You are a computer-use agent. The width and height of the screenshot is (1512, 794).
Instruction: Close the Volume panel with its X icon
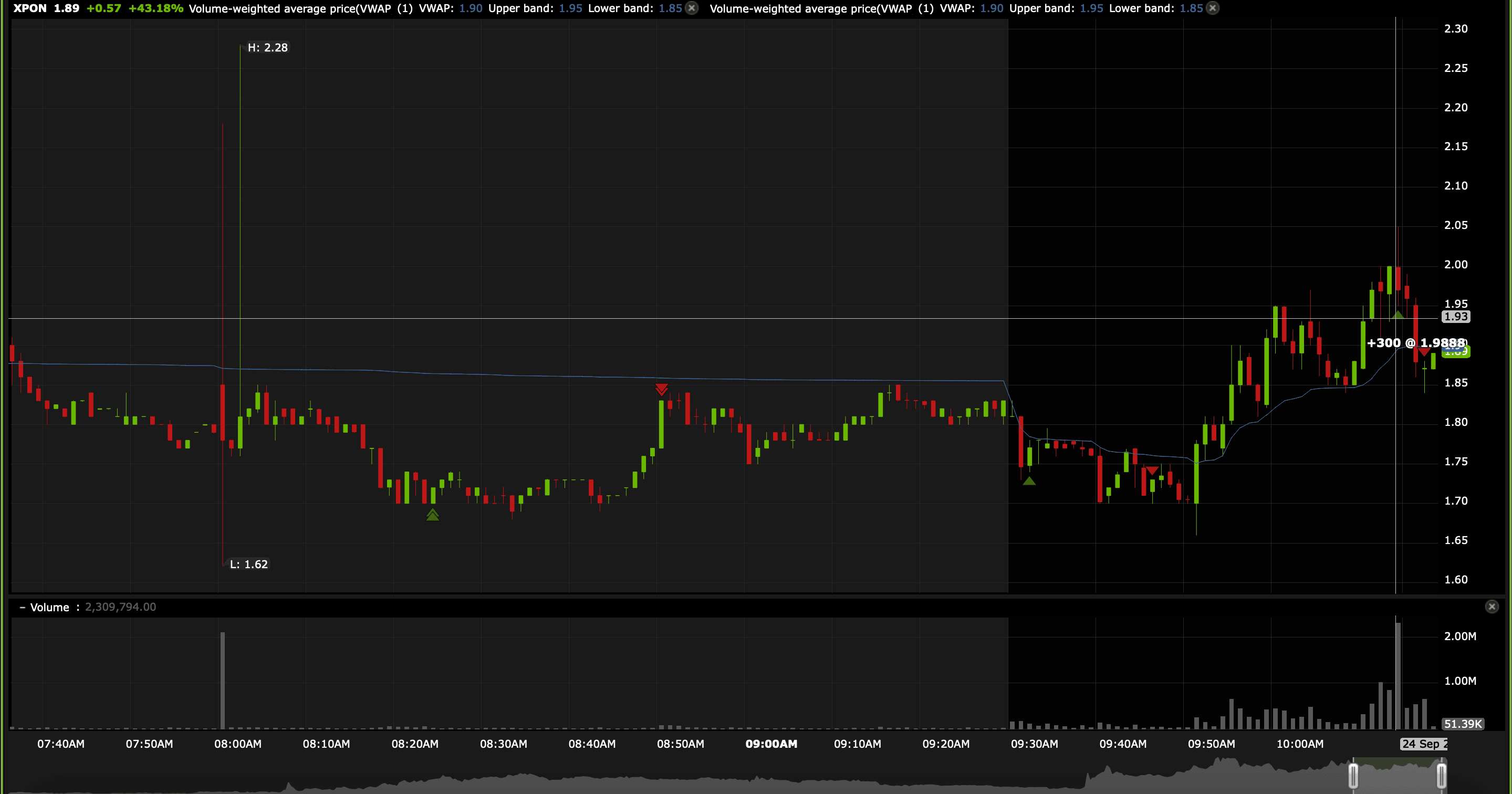(x=1492, y=607)
